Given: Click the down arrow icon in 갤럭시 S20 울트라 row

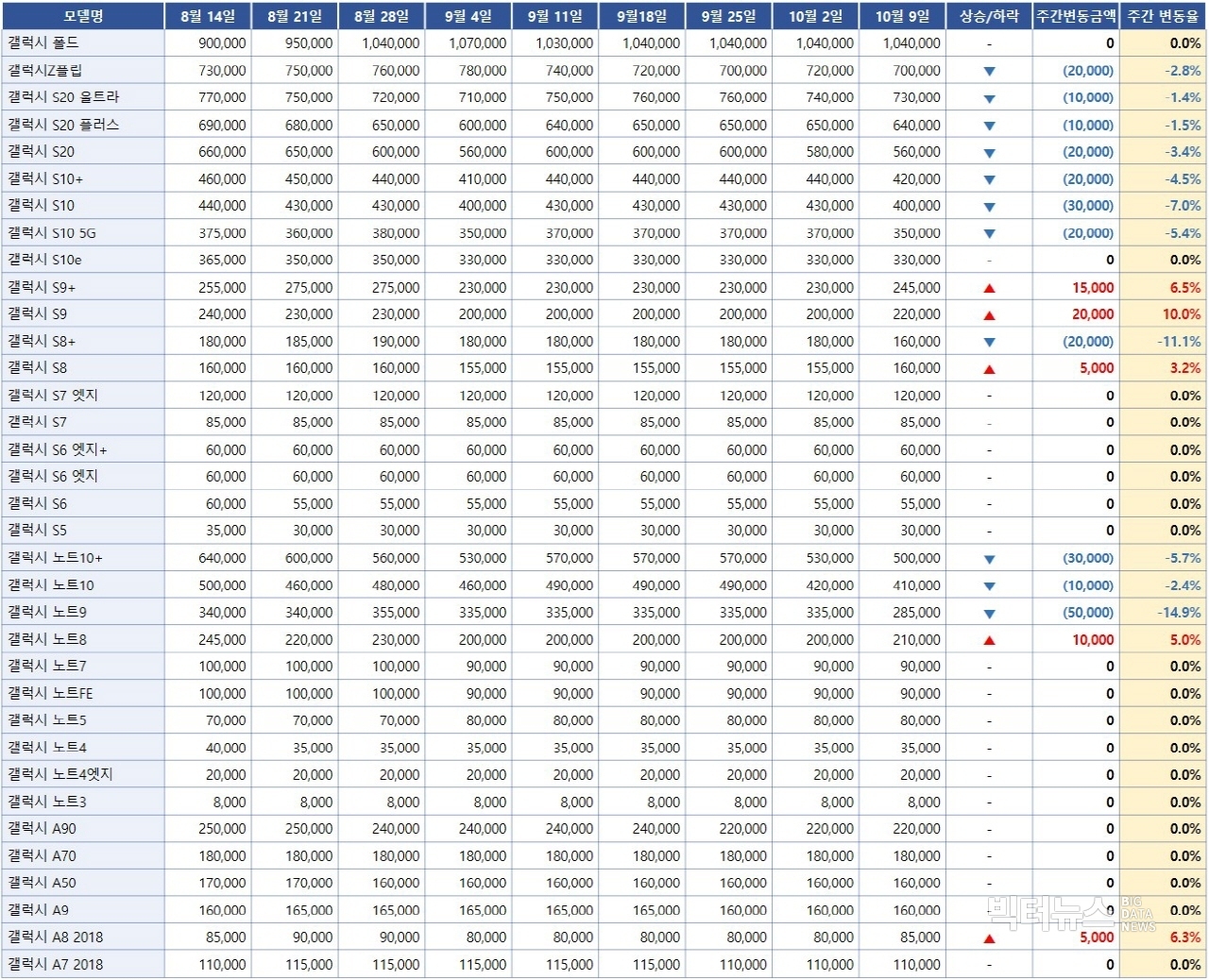Looking at the screenshot, I should [989, 99].
